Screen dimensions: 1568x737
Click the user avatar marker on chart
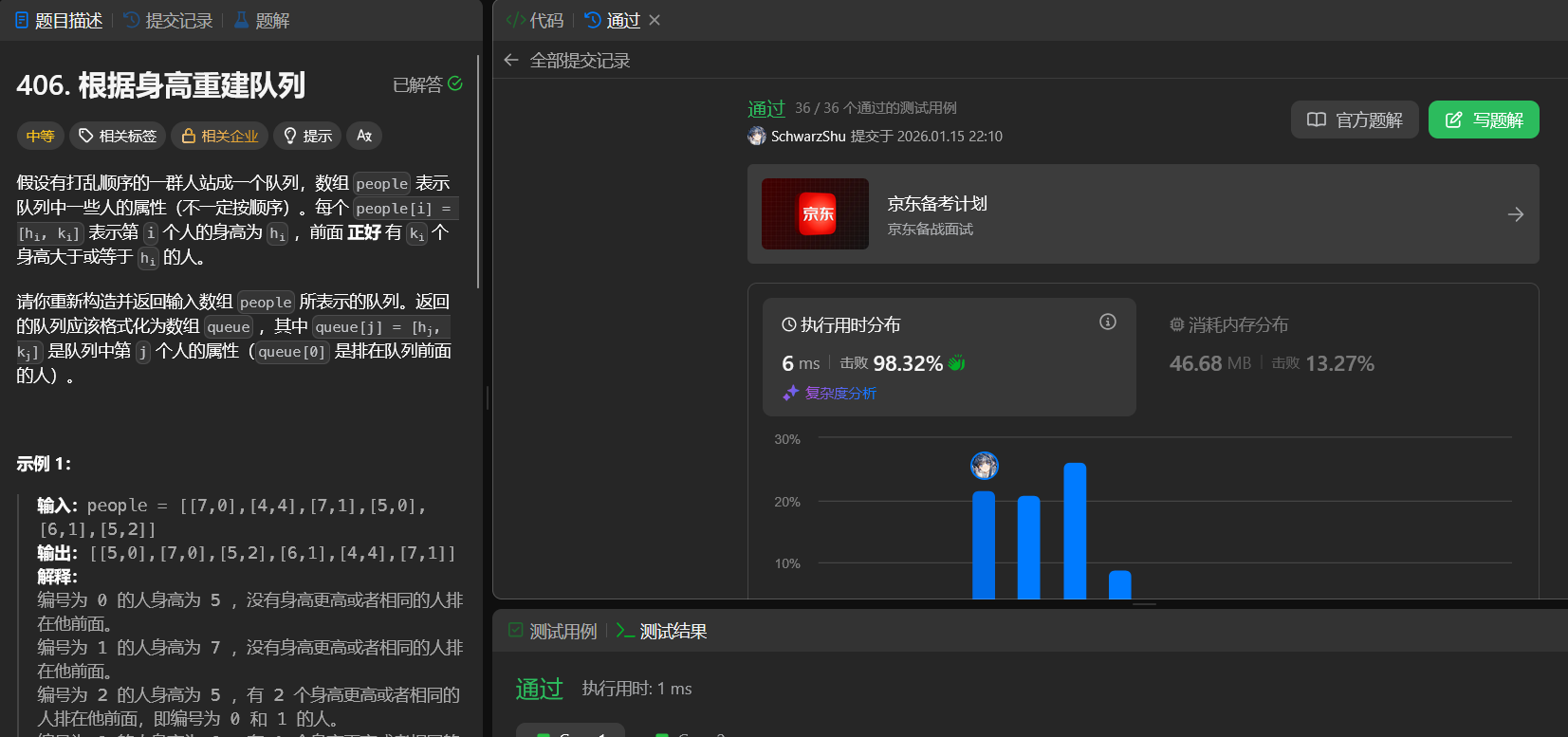pos(985,466)
